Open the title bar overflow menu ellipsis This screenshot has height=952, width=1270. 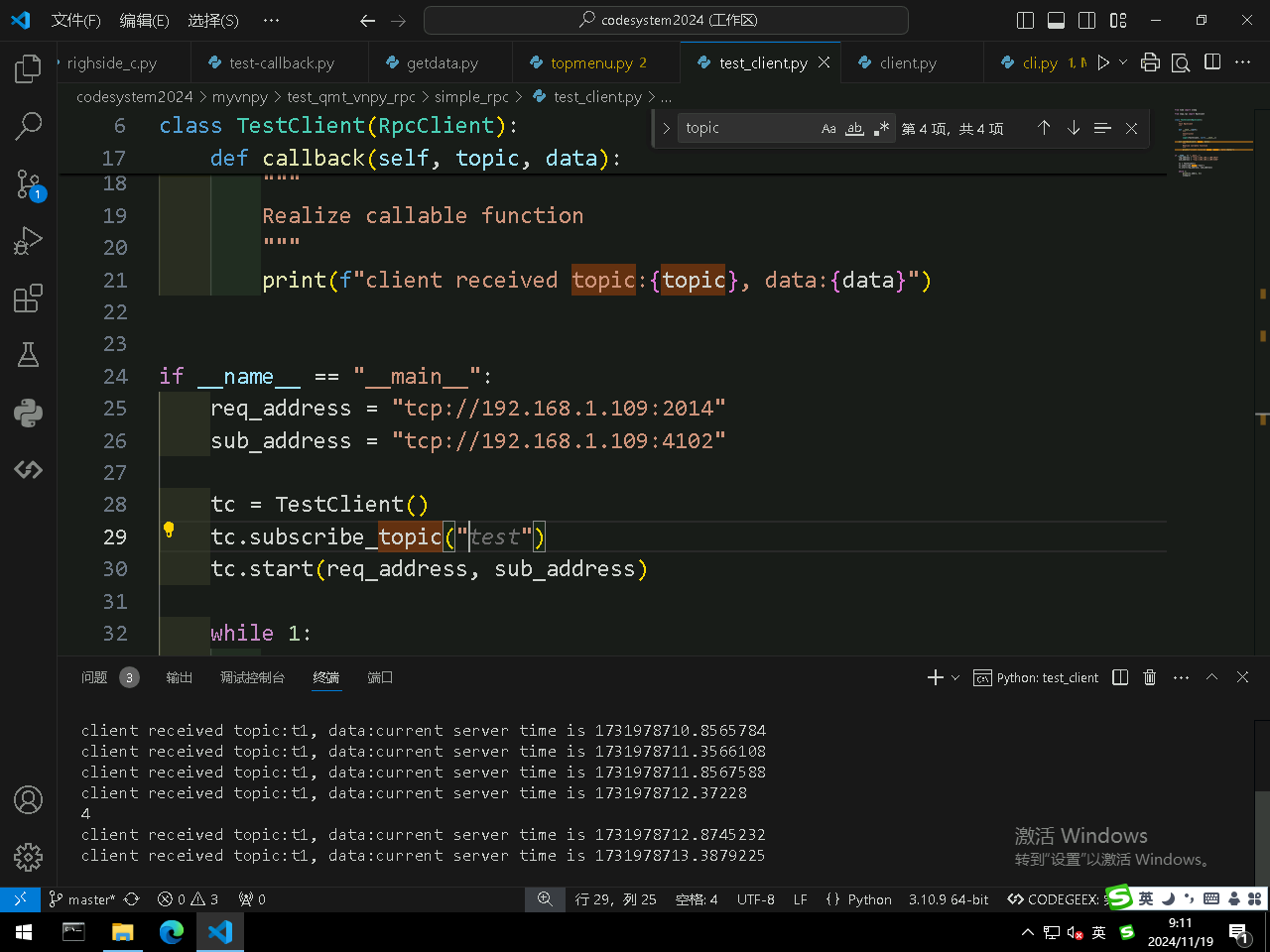[x=271, y=20]
